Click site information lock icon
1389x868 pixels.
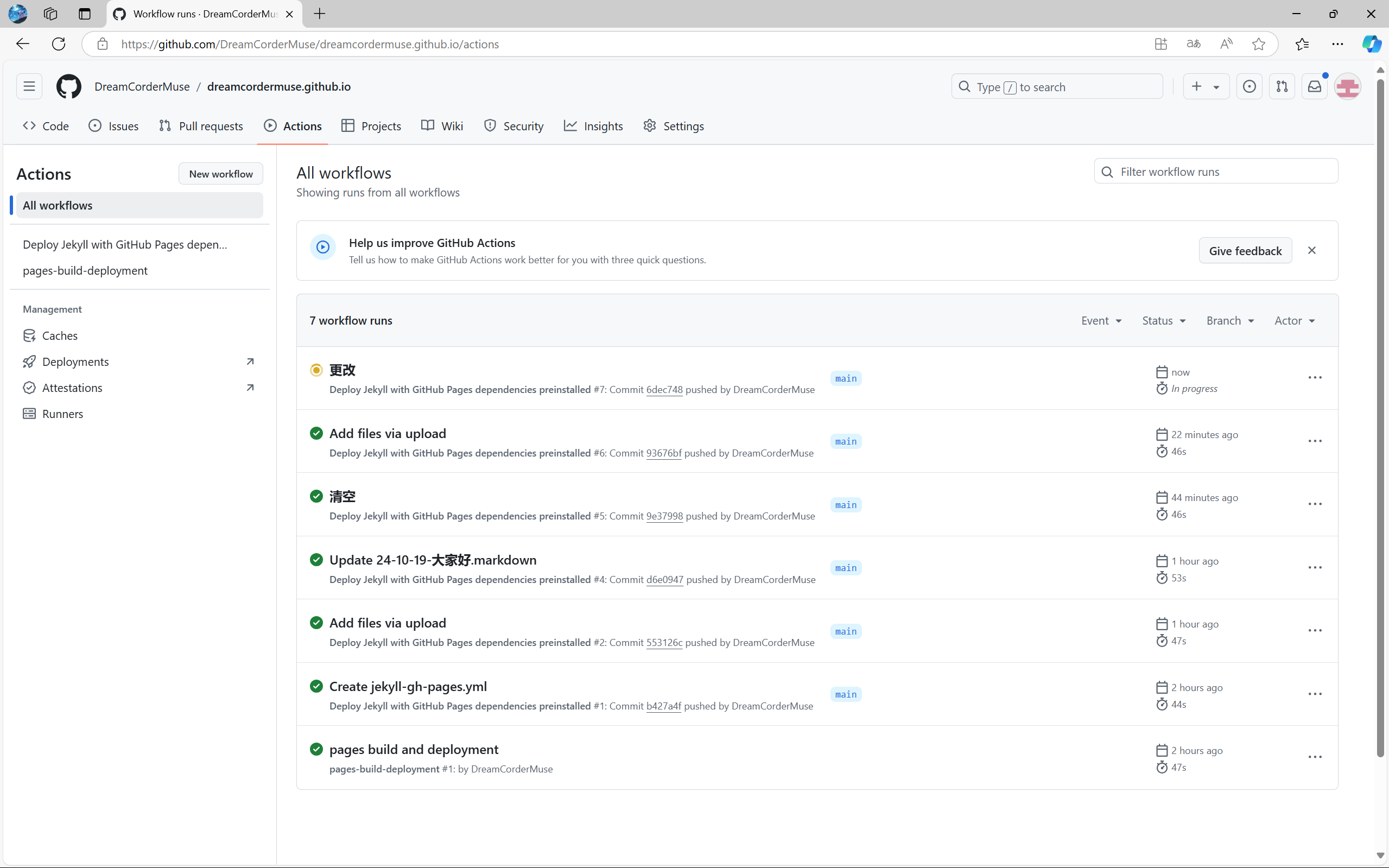click(x=103, y=44)
